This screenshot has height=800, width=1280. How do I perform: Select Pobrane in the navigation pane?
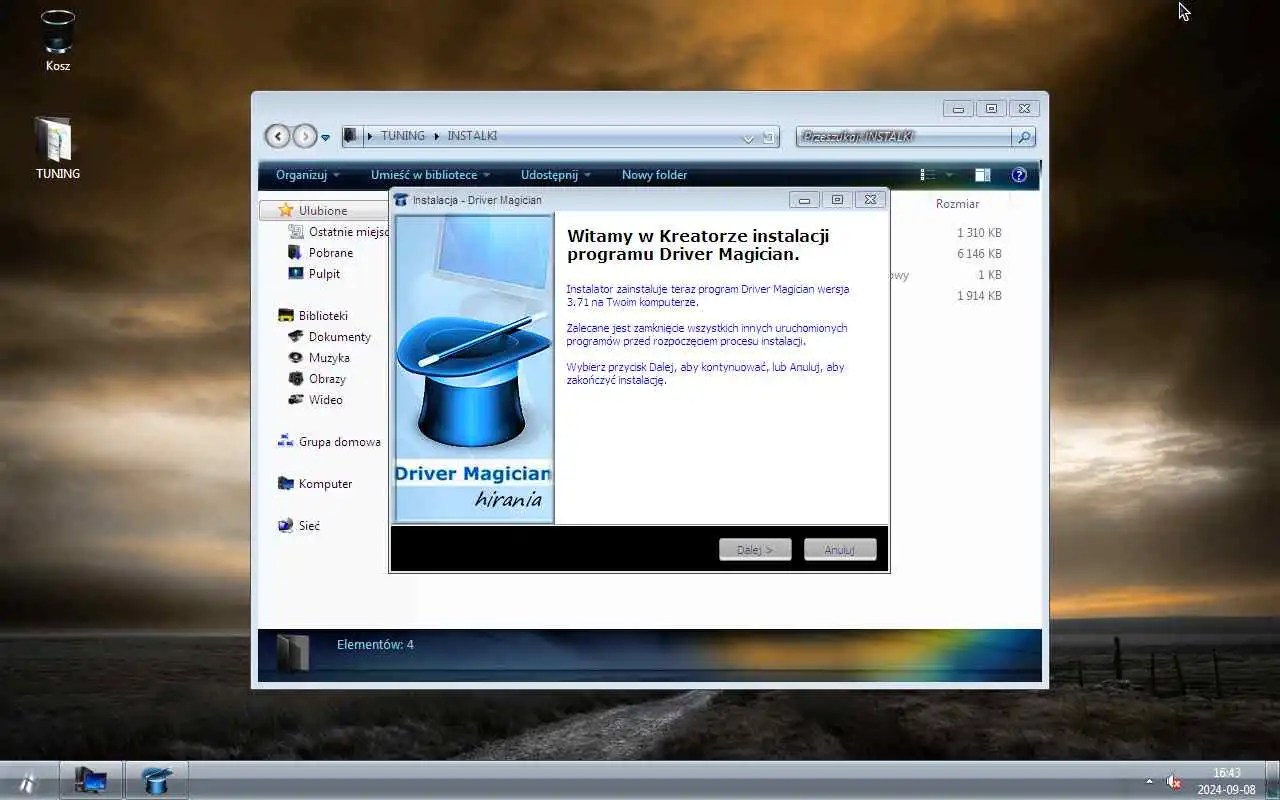pos(331,253)
